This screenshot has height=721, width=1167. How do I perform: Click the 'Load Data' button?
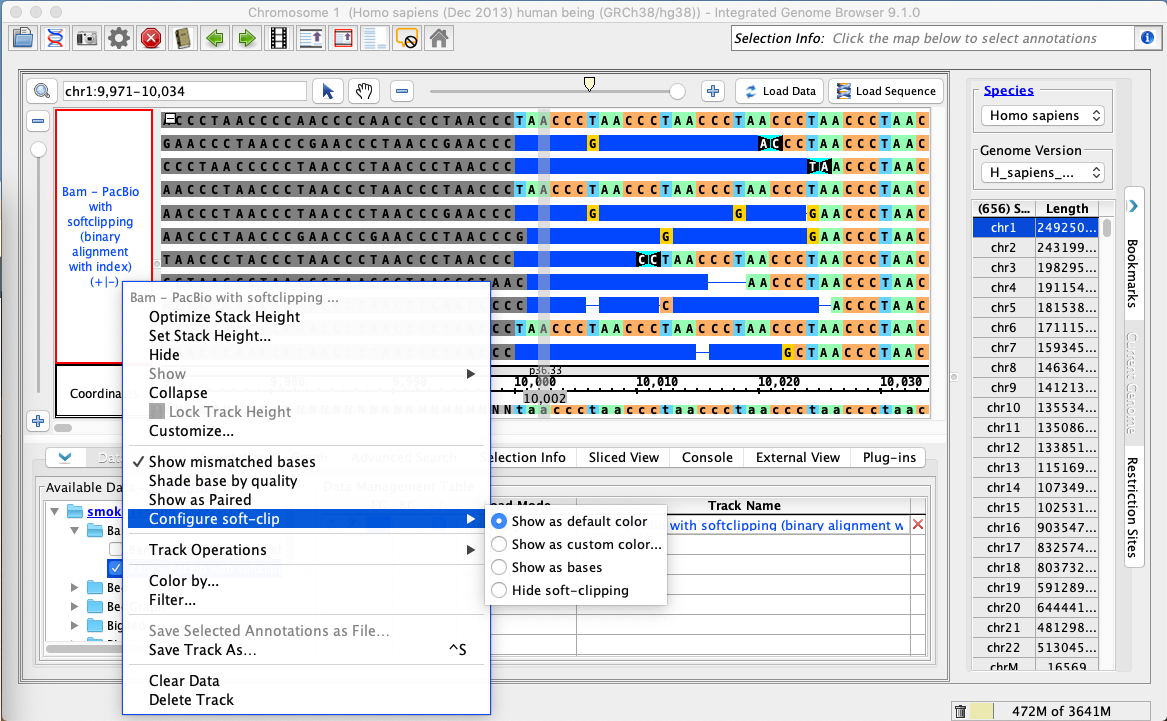(780, 91)
